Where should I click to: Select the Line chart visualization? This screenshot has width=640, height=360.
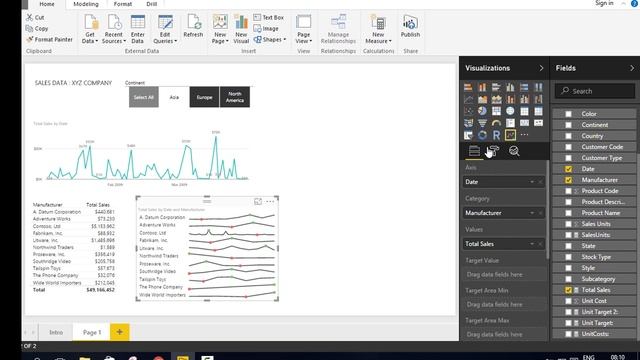tap(468, 99)
